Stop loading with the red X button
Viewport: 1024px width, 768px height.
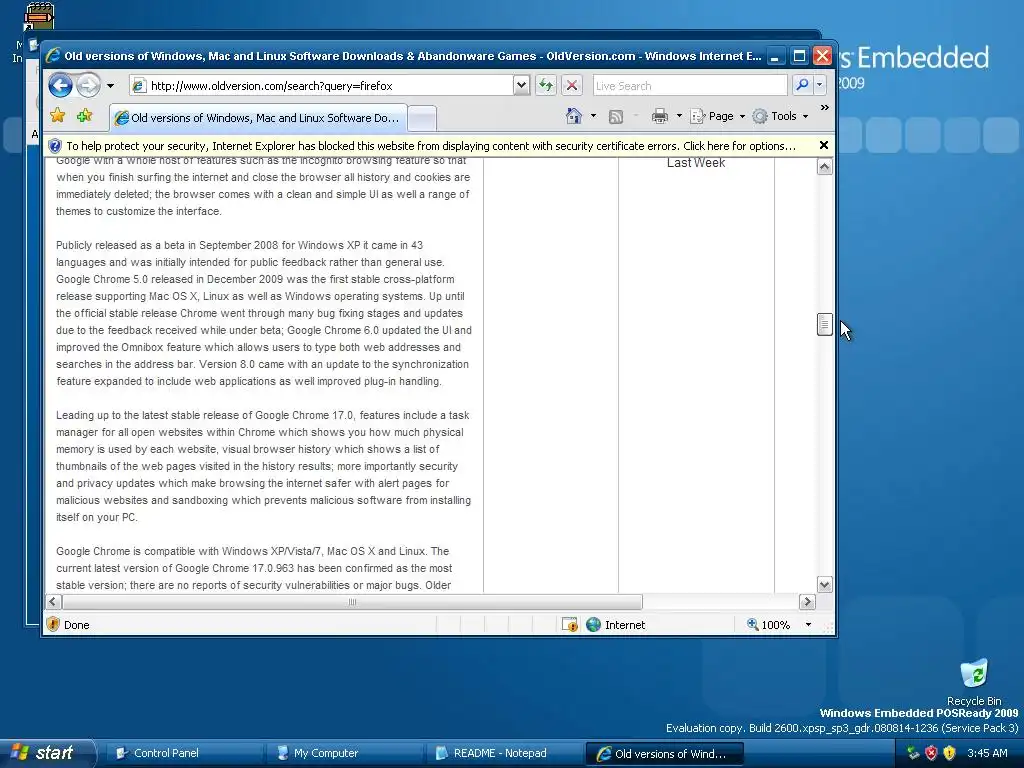coord(571,86)
